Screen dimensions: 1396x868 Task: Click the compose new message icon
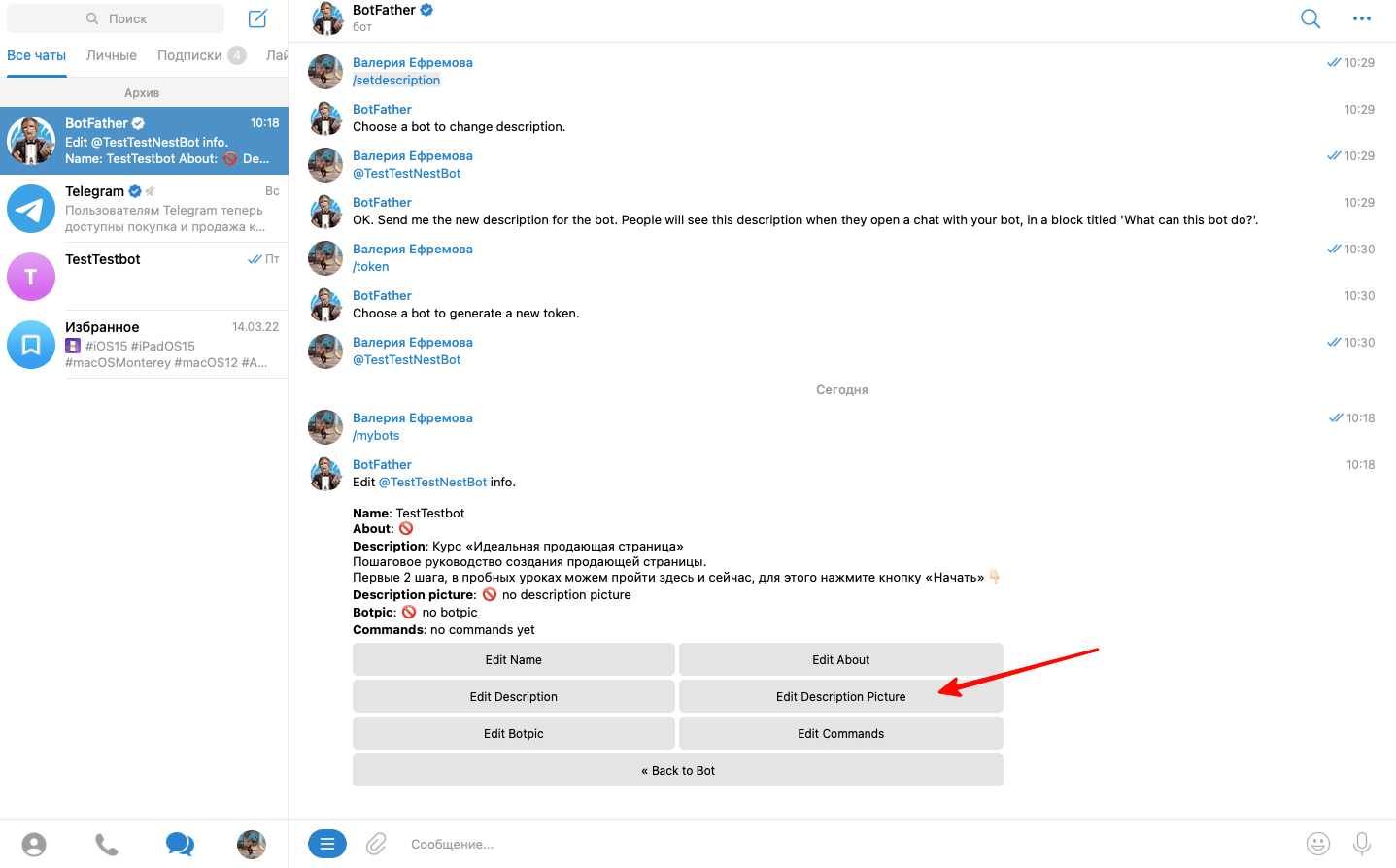(257, 18)
